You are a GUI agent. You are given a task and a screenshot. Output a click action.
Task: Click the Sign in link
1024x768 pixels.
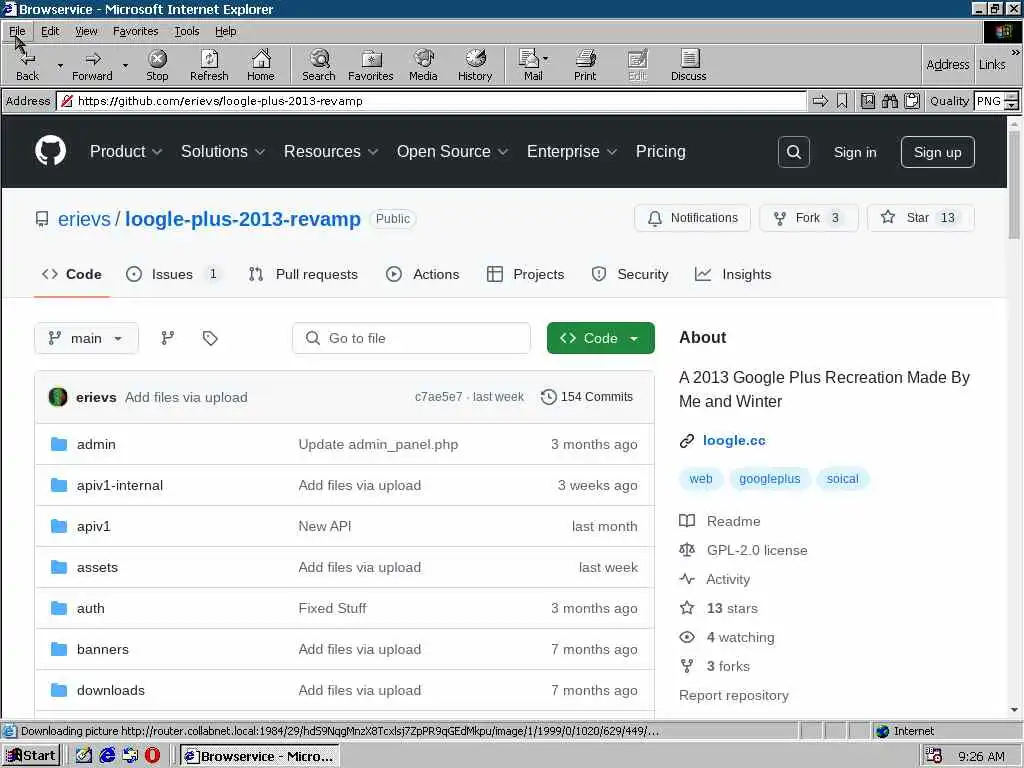point(855,152)
